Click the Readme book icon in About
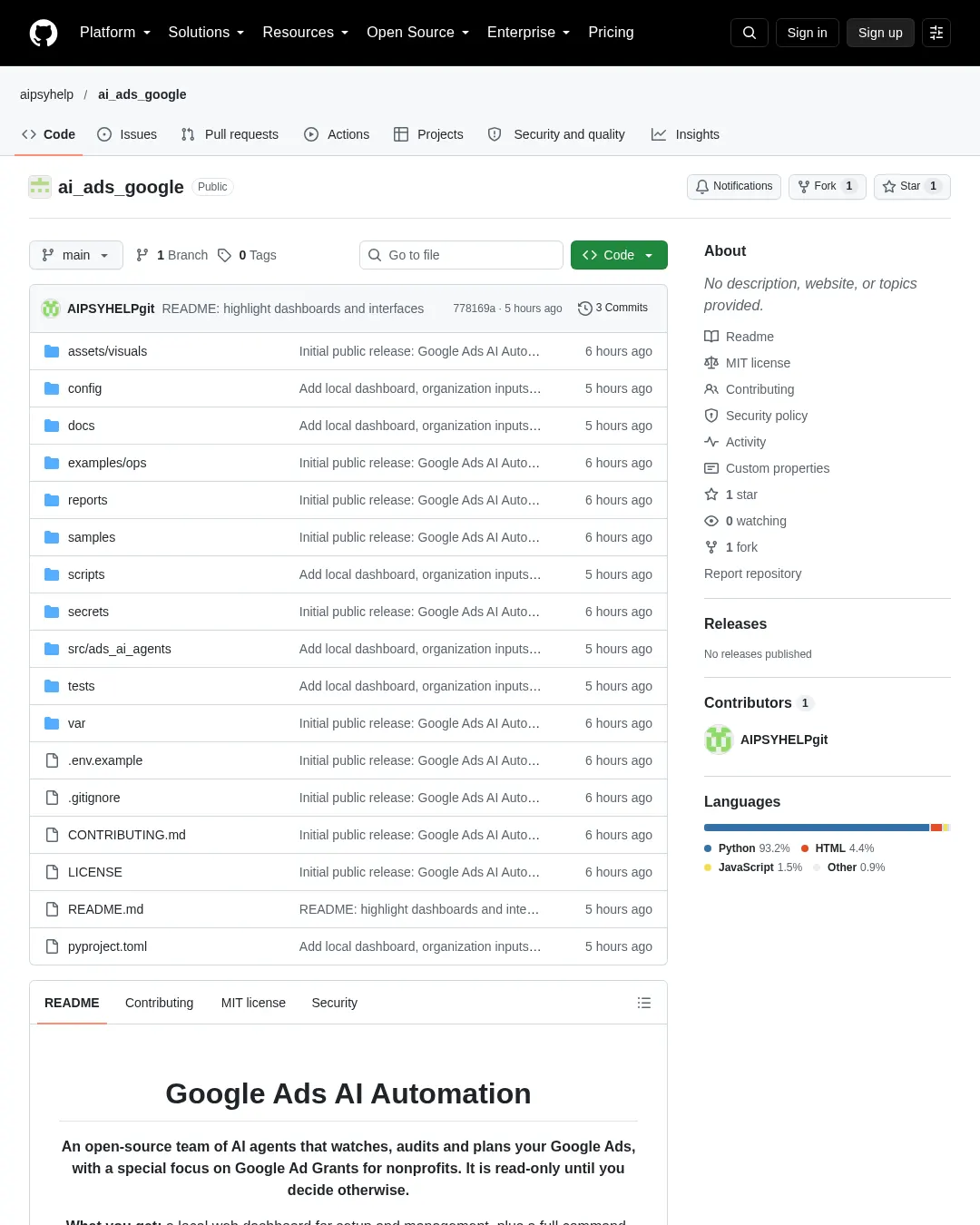This screenshot has width=980, height=1225. [711, 337]
